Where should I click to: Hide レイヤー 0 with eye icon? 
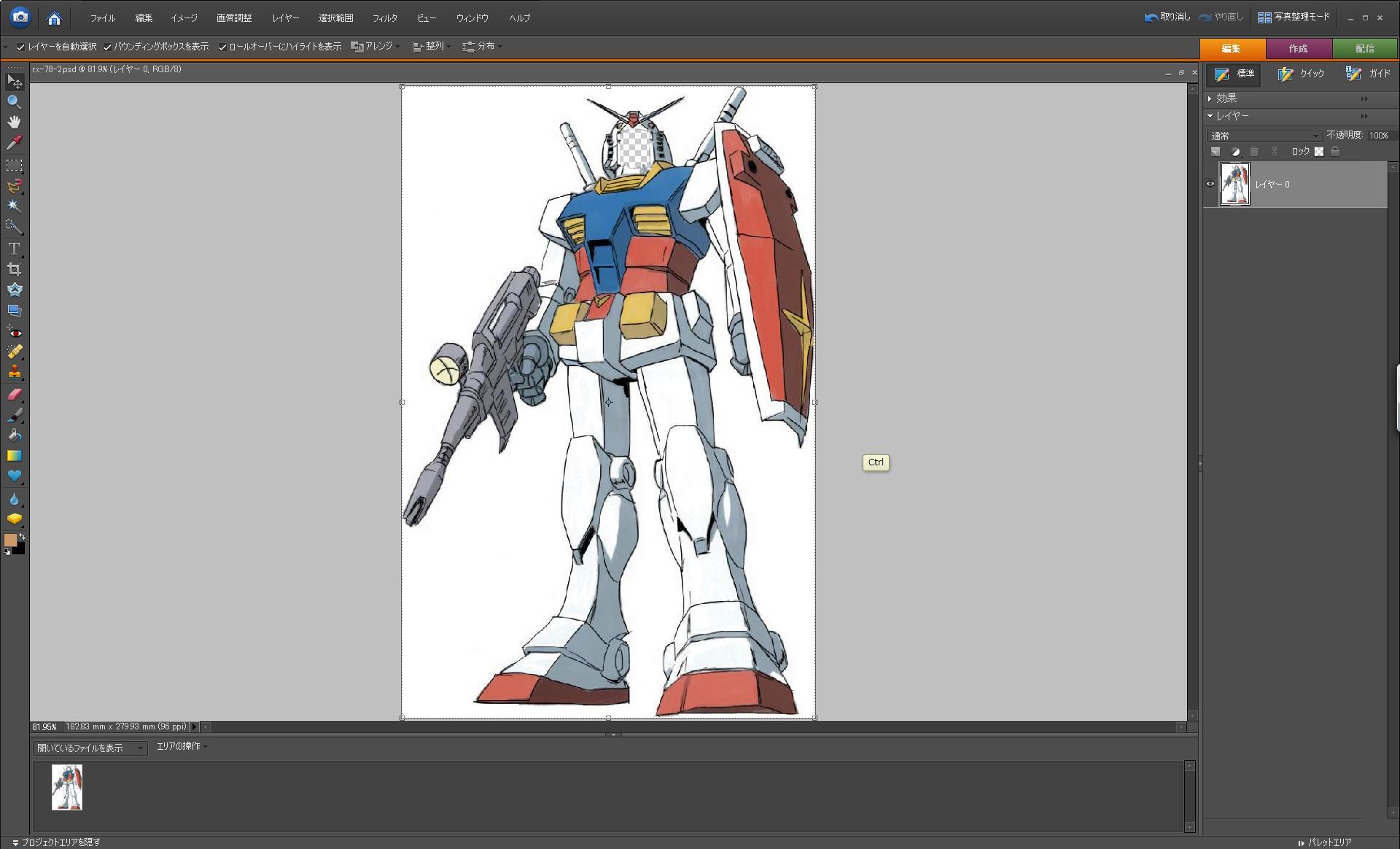1210,184
